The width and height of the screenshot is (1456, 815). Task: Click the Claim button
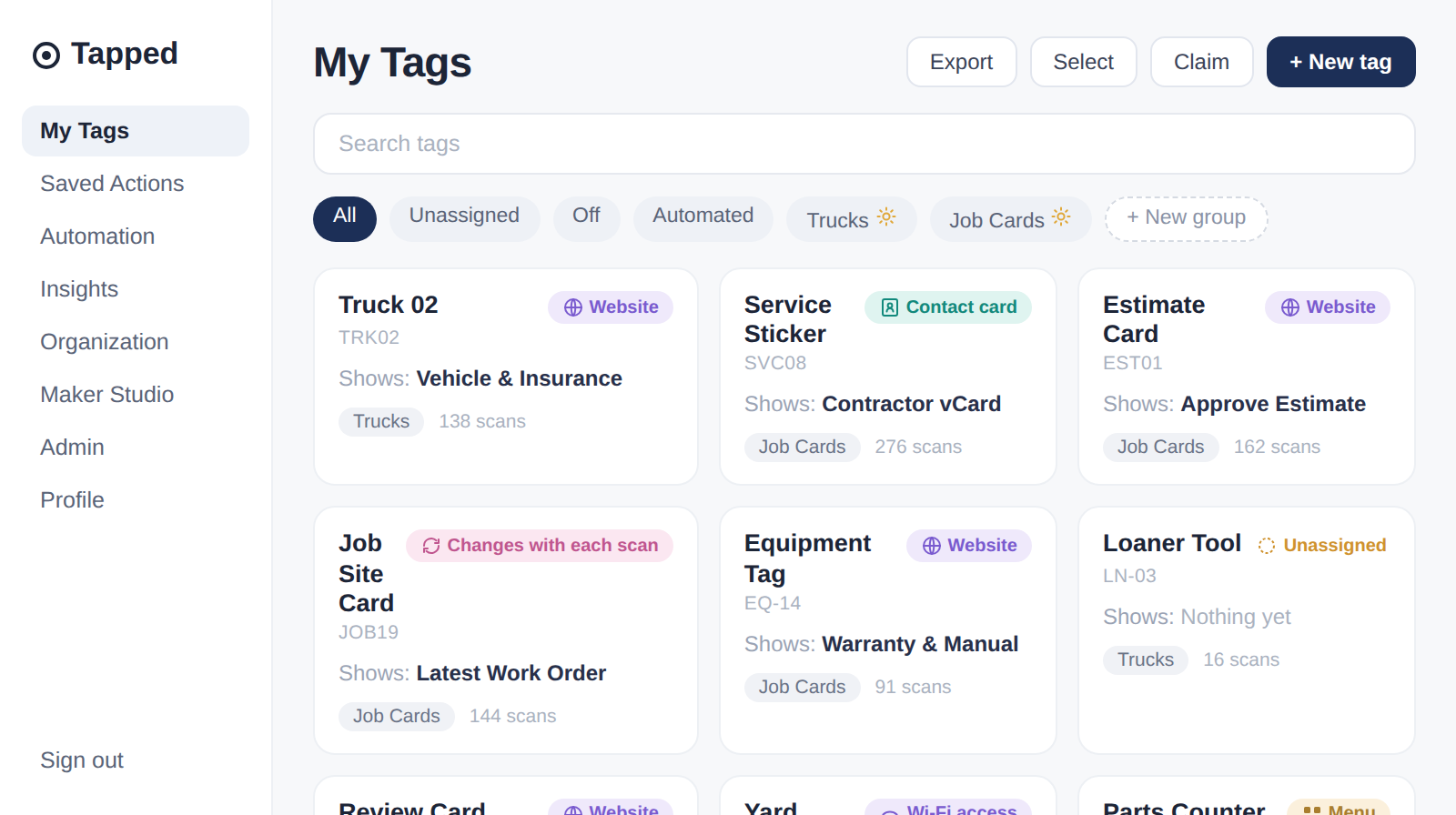tap(1202, 62)
